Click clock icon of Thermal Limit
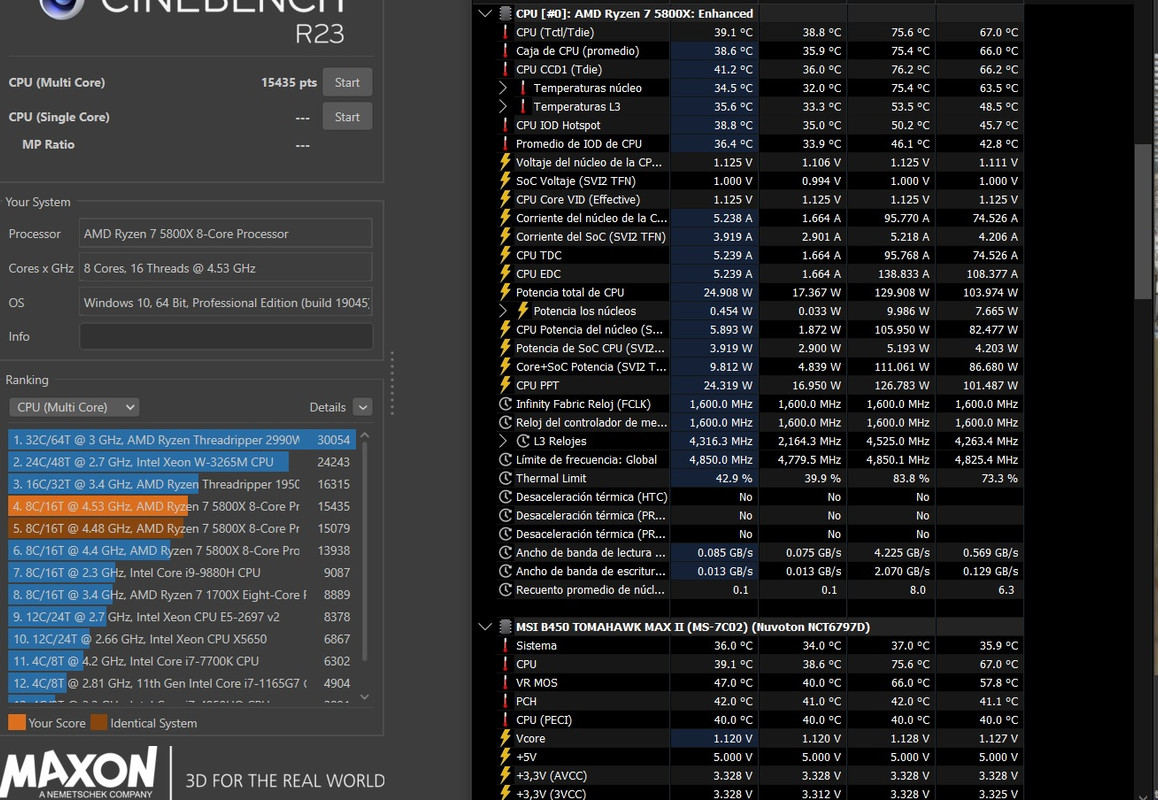Image resolution: width=1158 pixels, height=800 pixels. (x=505, y=478)
